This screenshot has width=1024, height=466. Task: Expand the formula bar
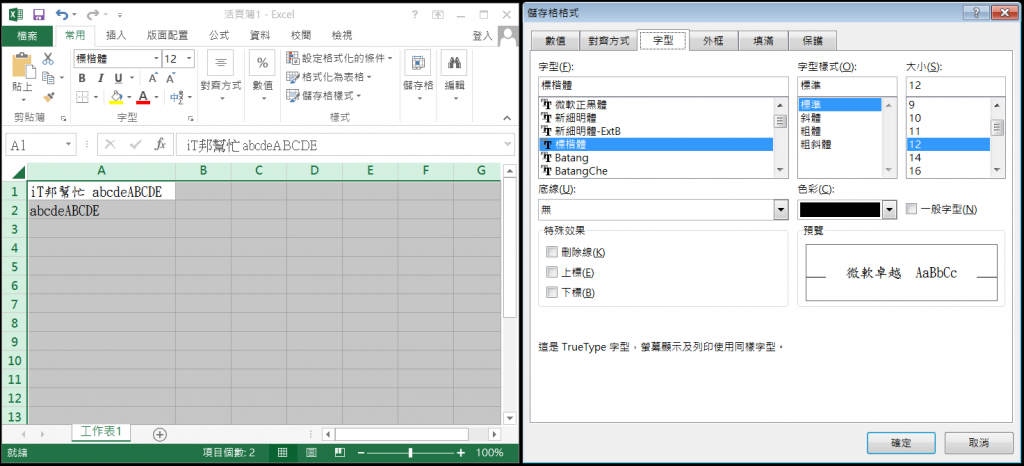pos(509,145)
